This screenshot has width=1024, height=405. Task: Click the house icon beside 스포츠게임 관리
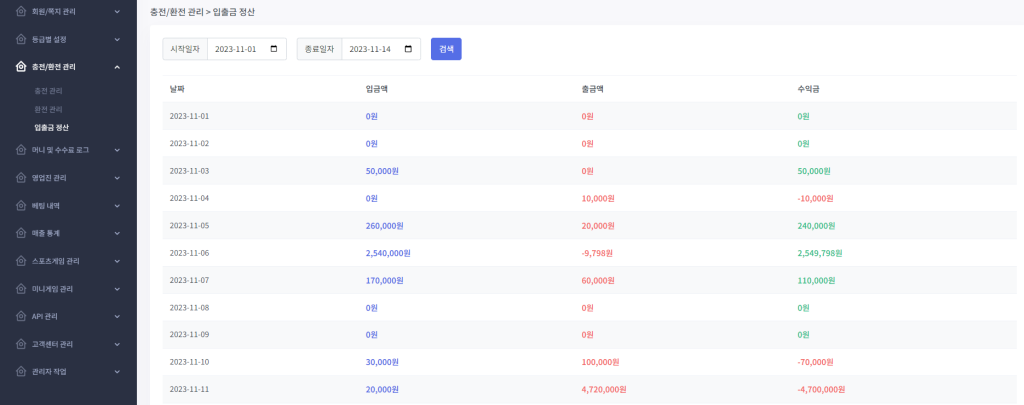21,261
